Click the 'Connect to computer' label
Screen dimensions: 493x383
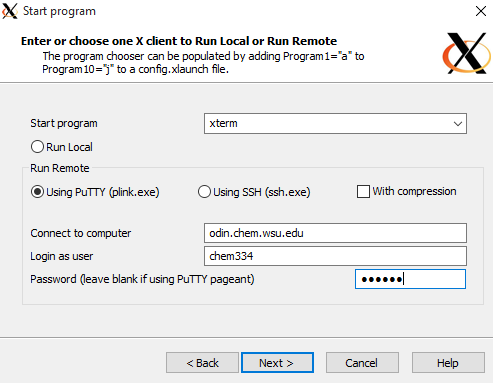(x=81, y=233)
